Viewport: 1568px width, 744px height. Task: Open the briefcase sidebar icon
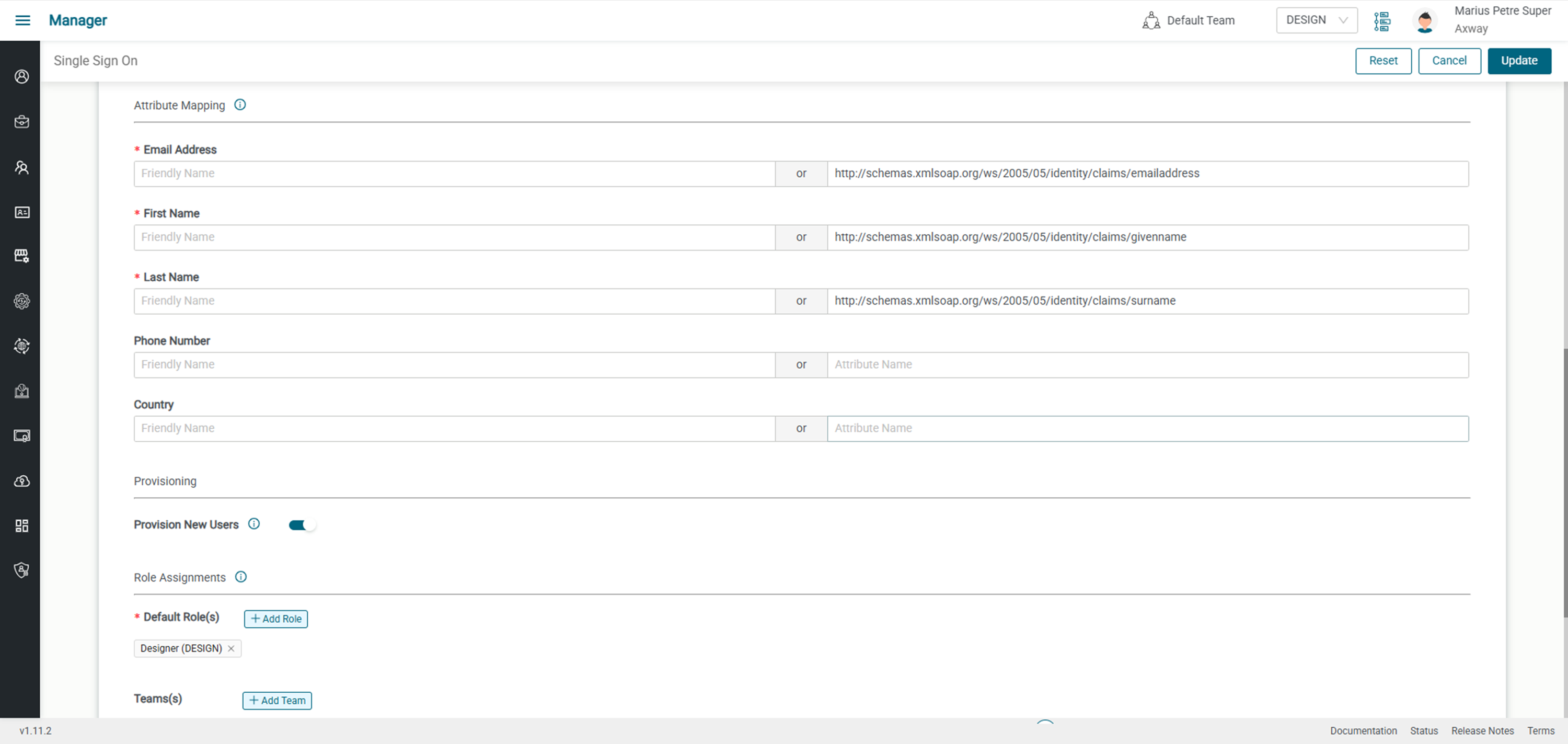point(22,122)
